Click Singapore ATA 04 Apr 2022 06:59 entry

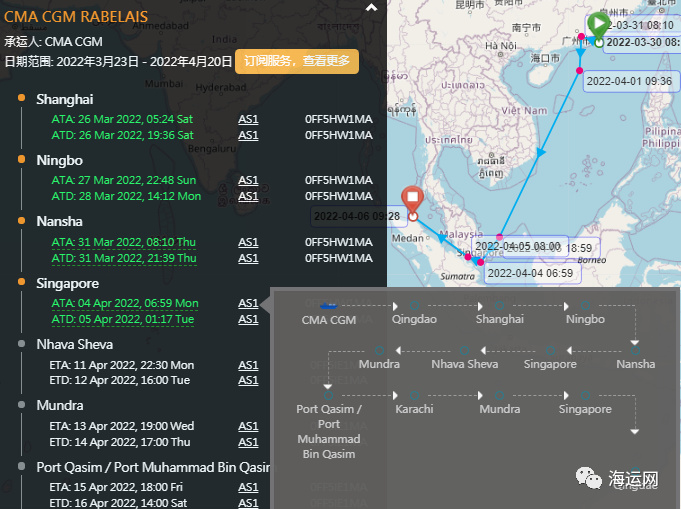point(125,303)
